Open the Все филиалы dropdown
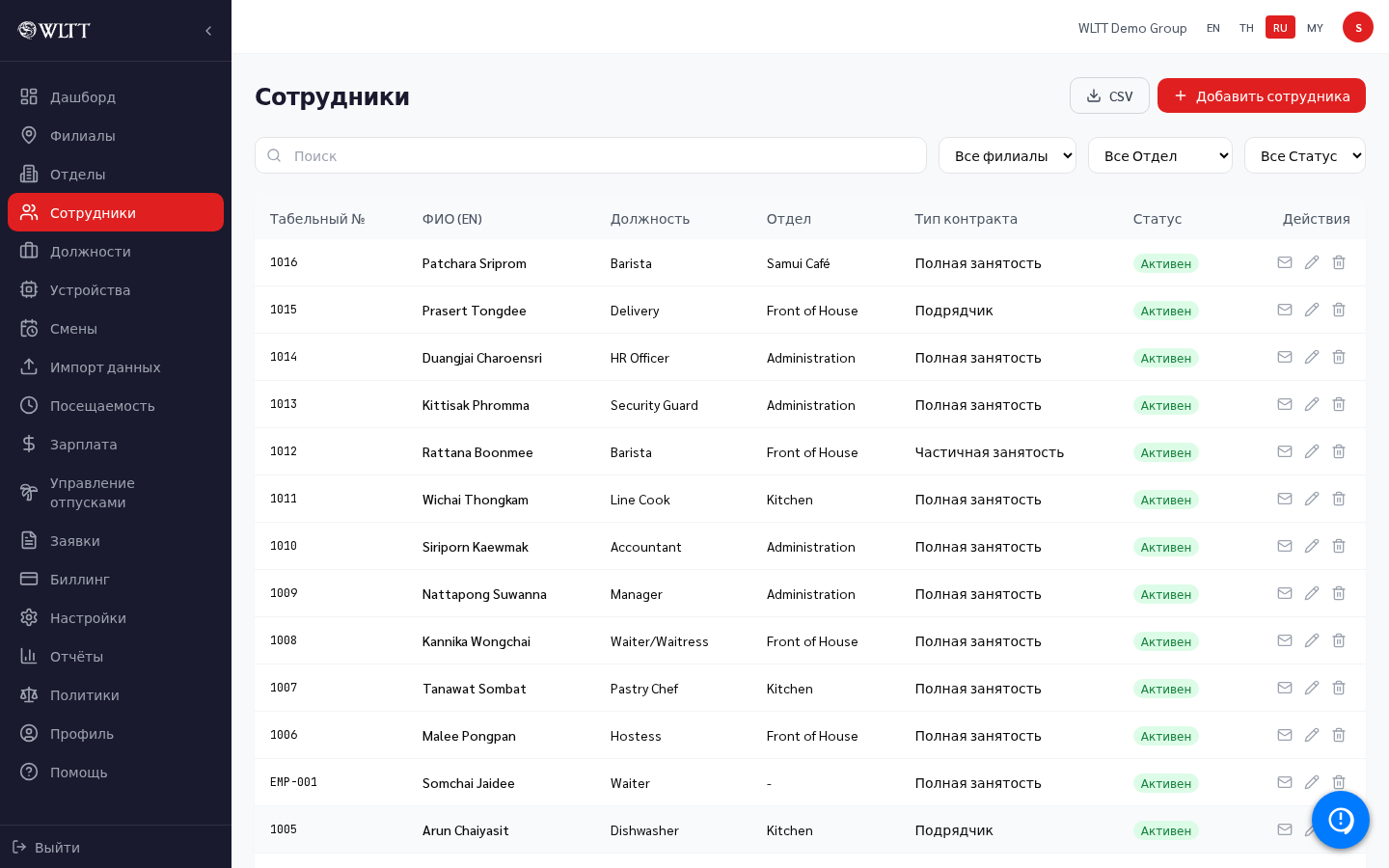The height and width of the screenshot is (868, 1389). (x=1007, y=155)
